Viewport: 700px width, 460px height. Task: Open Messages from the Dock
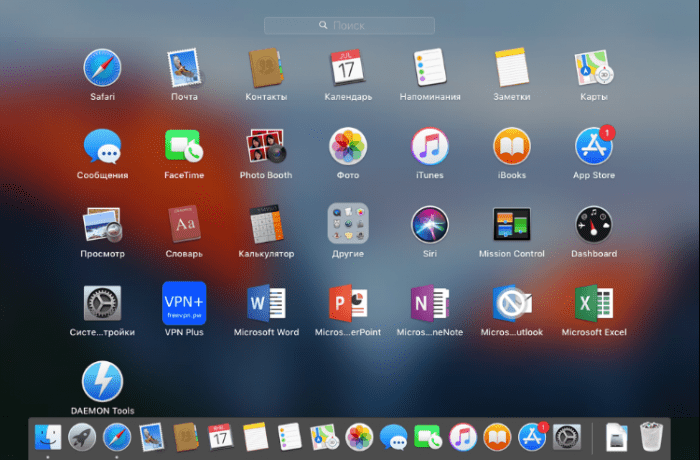(393, 437)
